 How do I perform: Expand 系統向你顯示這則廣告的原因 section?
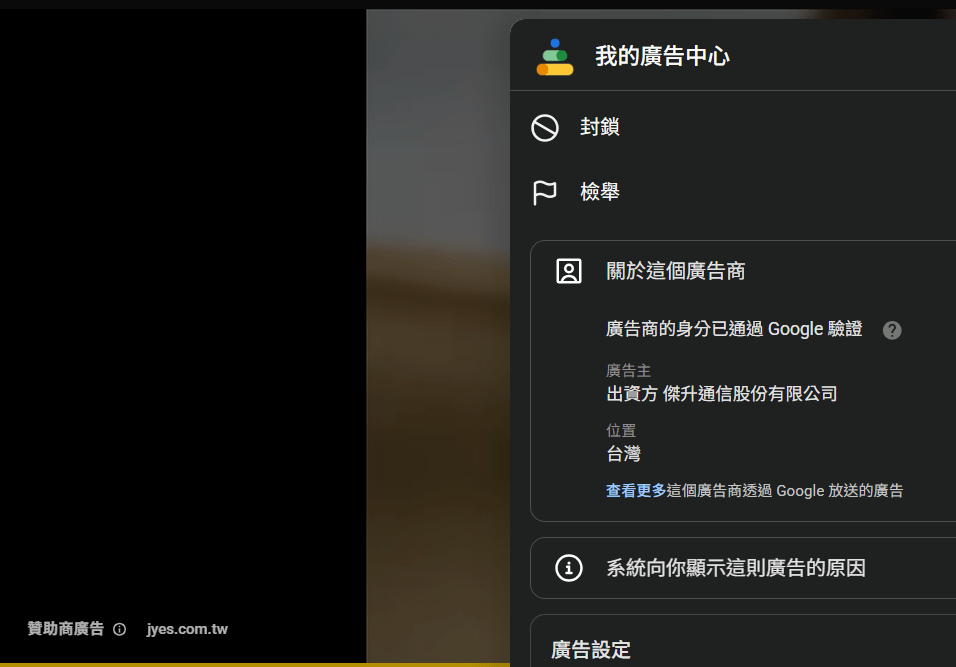[x=743, y=568]
